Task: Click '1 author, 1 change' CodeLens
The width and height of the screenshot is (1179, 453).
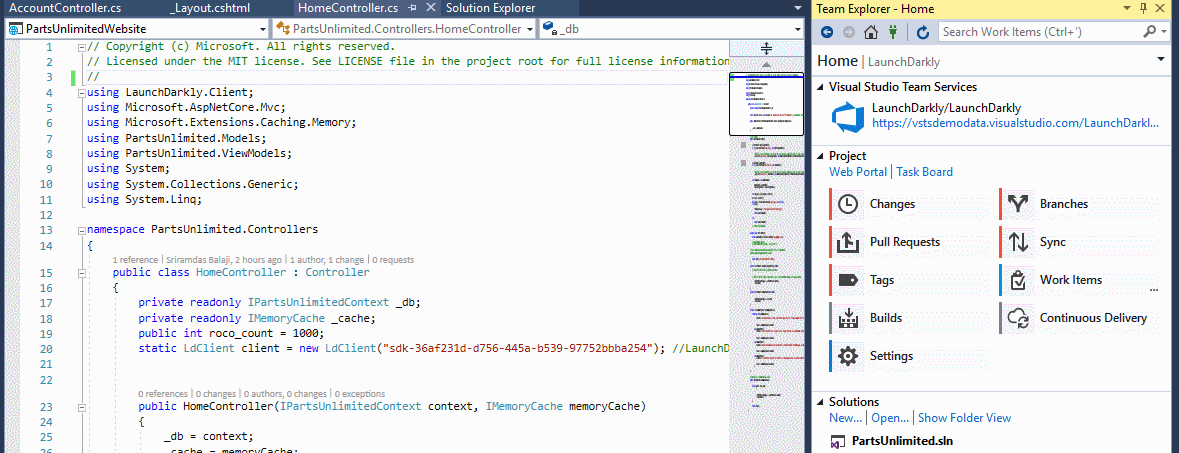Action: click(x=327, y=260)
